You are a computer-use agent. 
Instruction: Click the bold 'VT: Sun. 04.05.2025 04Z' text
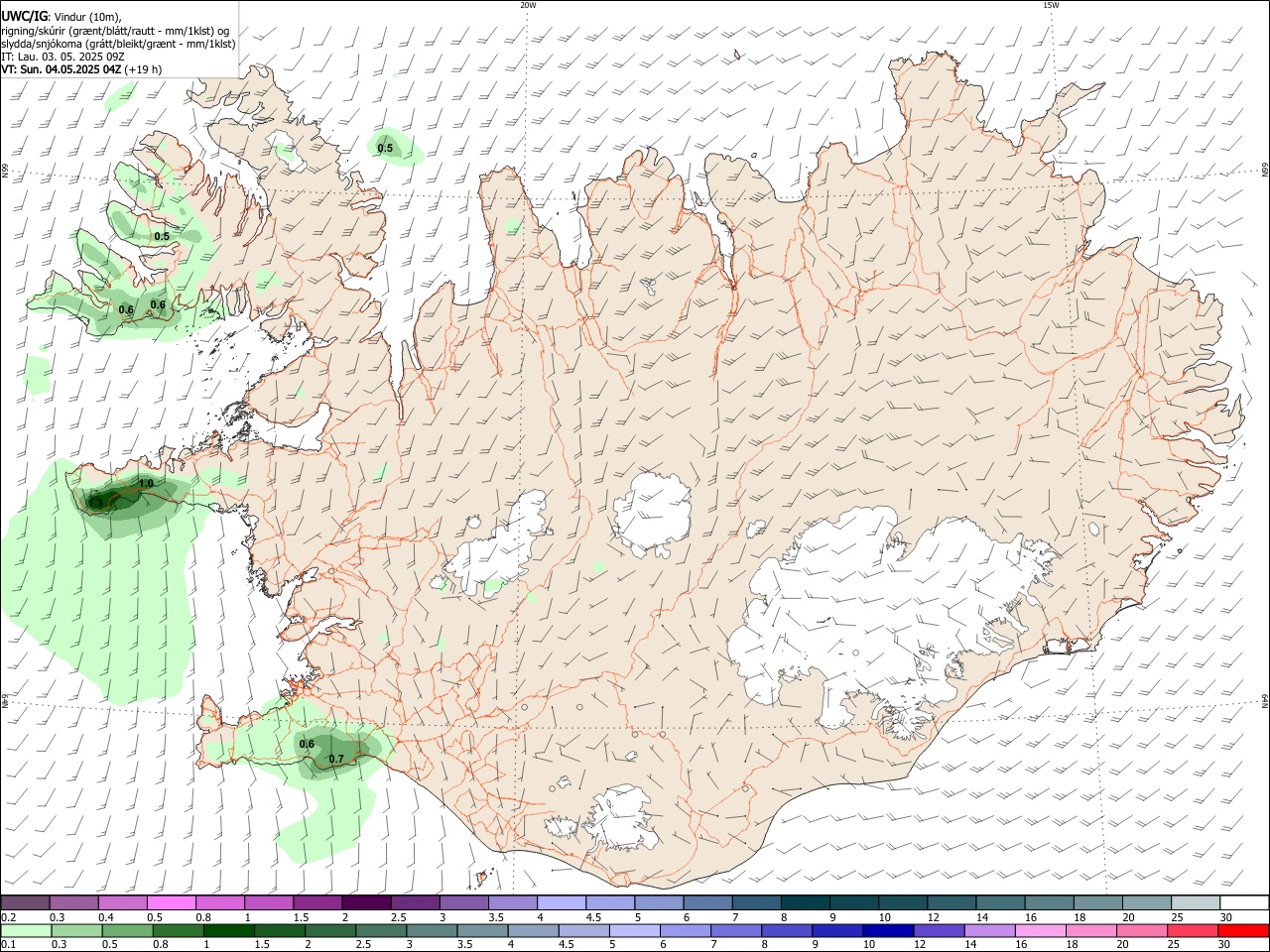[62, 69]
